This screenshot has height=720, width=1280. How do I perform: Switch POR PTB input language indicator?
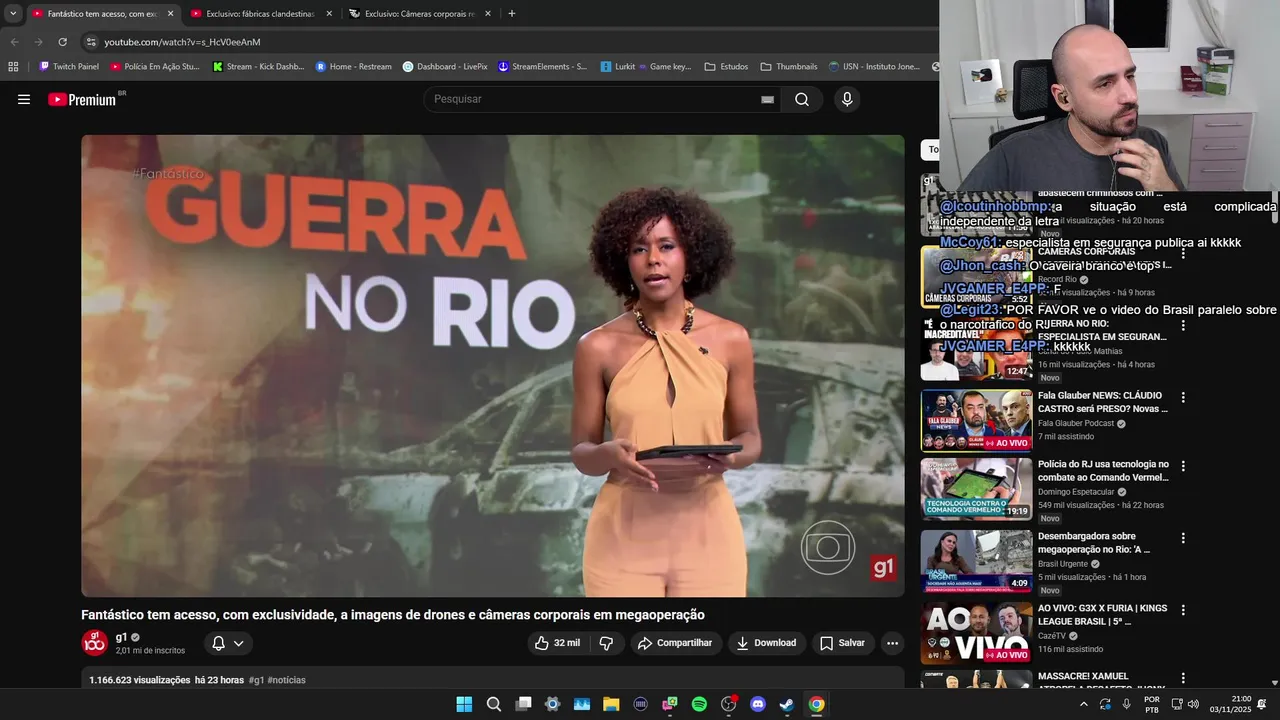(x=1152, y=704)
